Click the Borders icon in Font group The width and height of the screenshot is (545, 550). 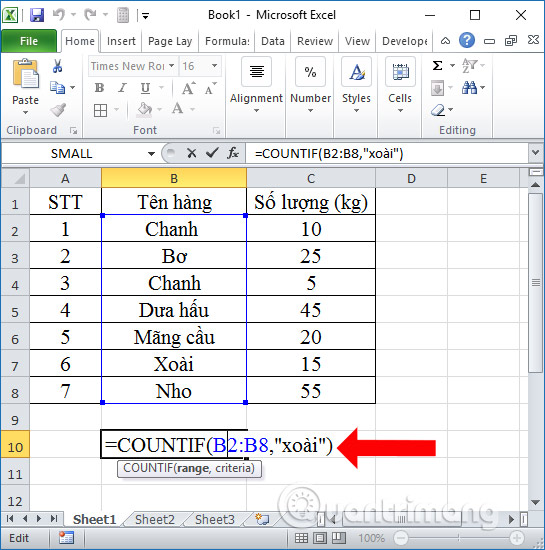pyautogui.click(x=101, y=110)
